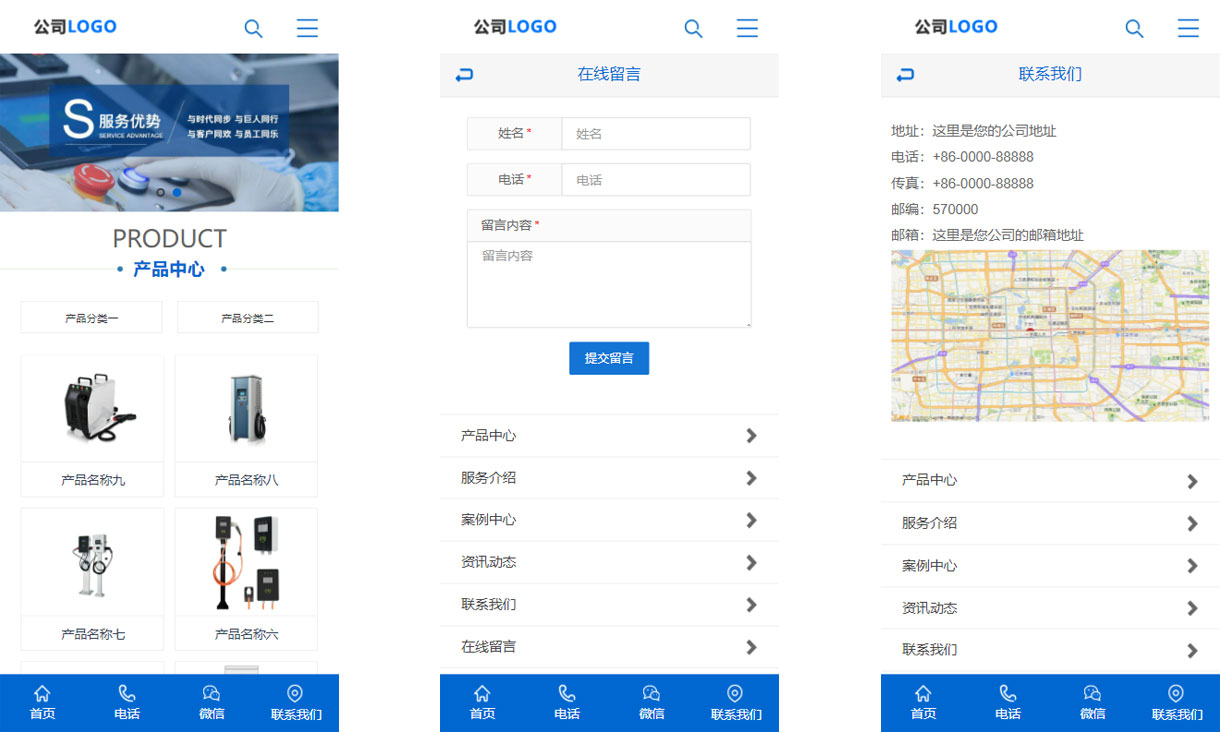The width and height of the screenshot is (1220, 732).
Task: Tap the back arrow in the 联系我们 header
Action: click(x=905, y=75)
